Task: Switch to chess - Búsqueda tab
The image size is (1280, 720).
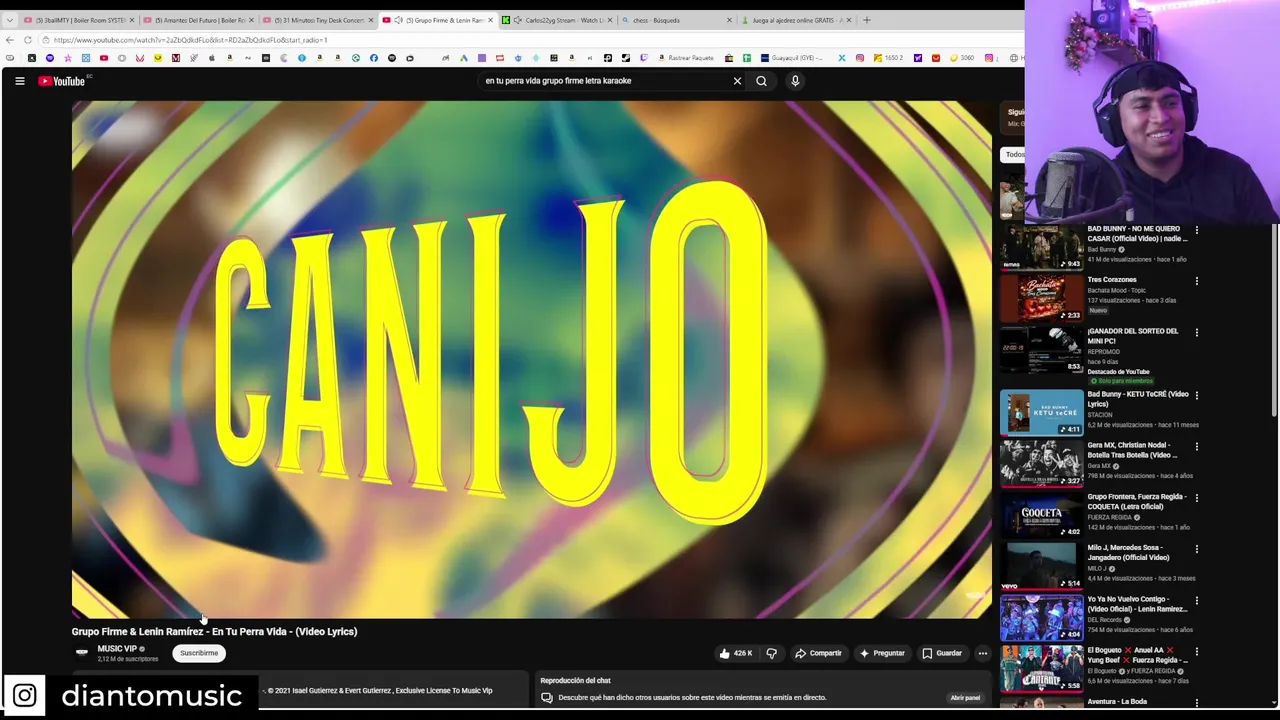Action: point(676,20)
